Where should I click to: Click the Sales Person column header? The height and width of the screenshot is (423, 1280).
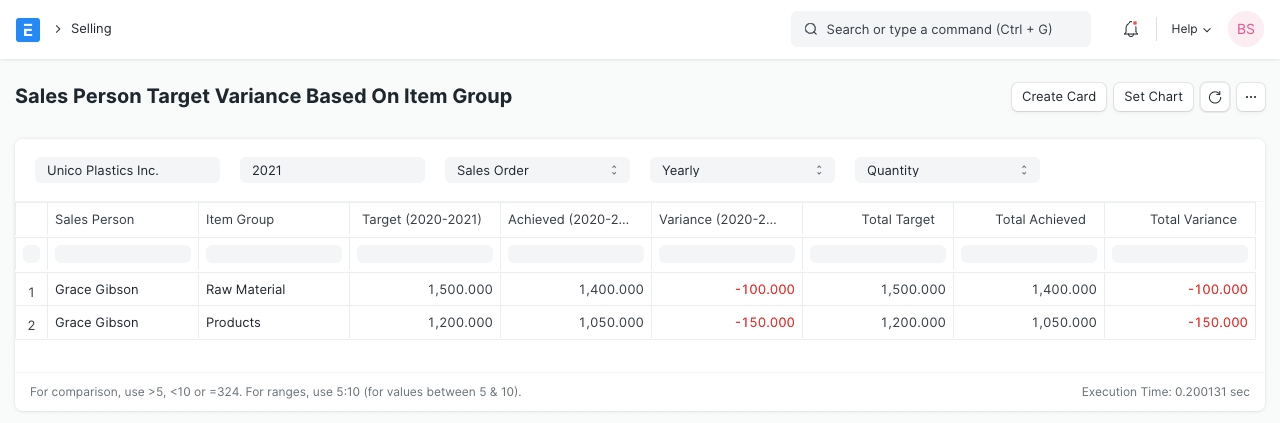coord(95,220)
